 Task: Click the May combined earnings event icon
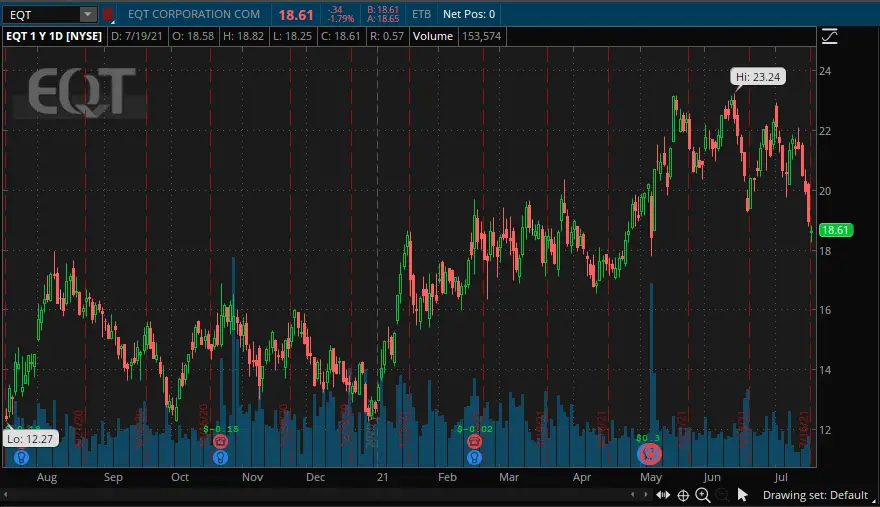(x=649, y=453)
